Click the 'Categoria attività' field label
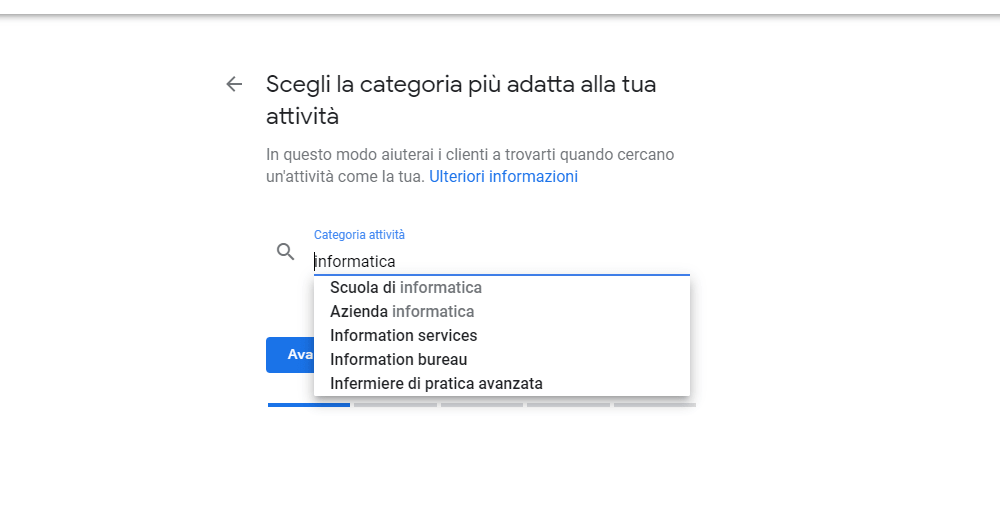The image size is (1000, 519). coord(359,235)
